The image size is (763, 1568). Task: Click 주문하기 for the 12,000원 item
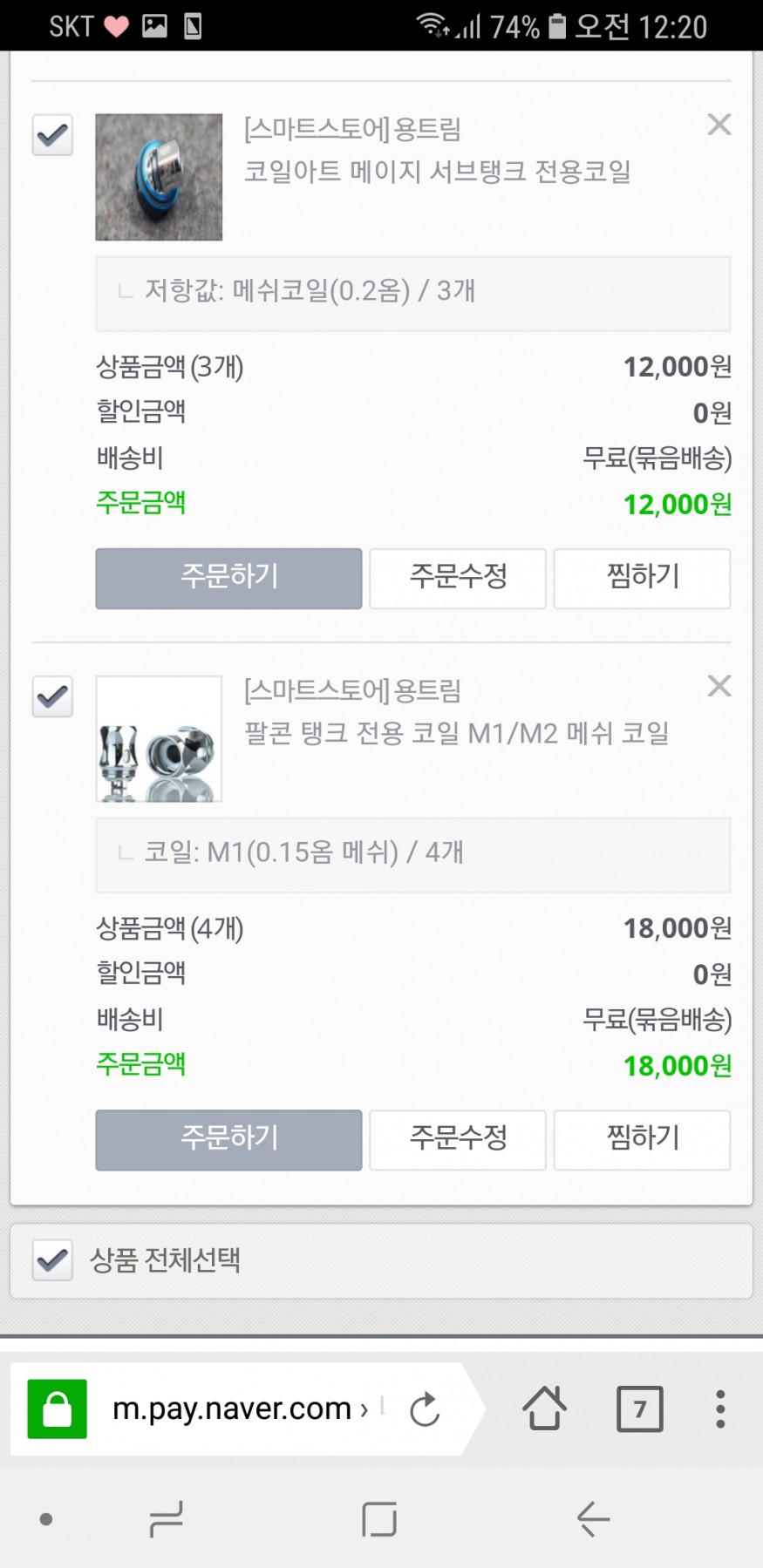pos(228,578)
